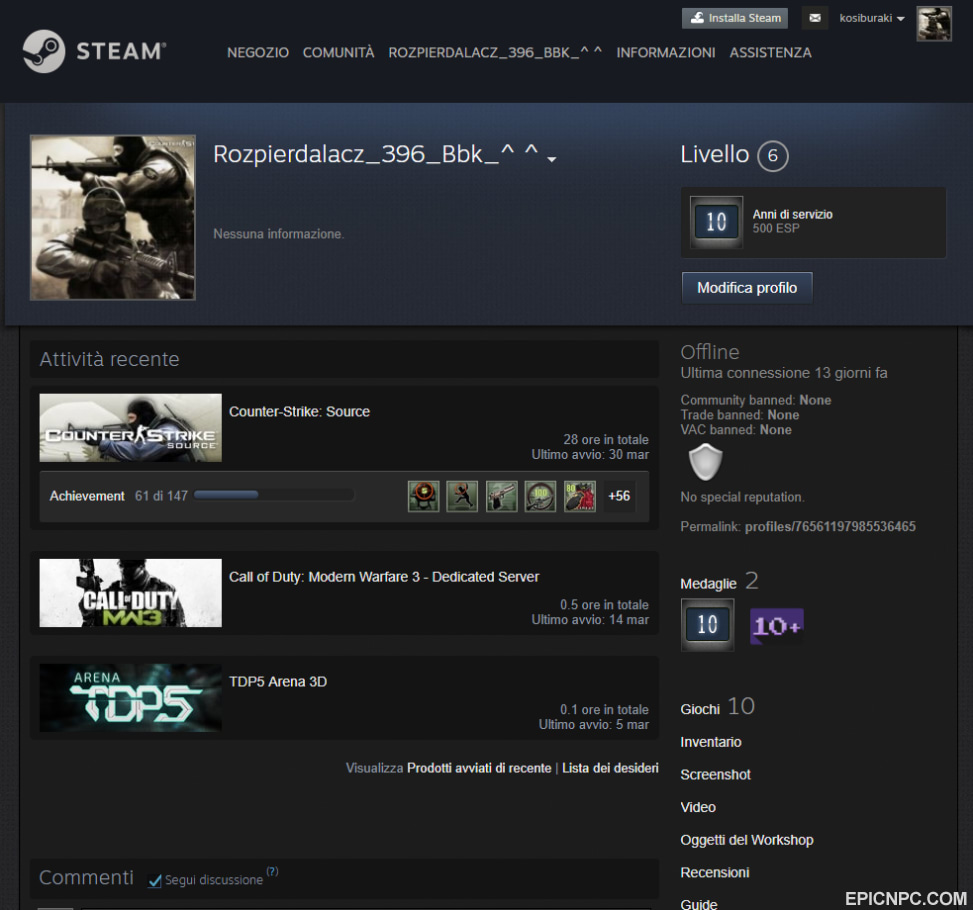Click the Trade banned: None text

coord(740,415)
